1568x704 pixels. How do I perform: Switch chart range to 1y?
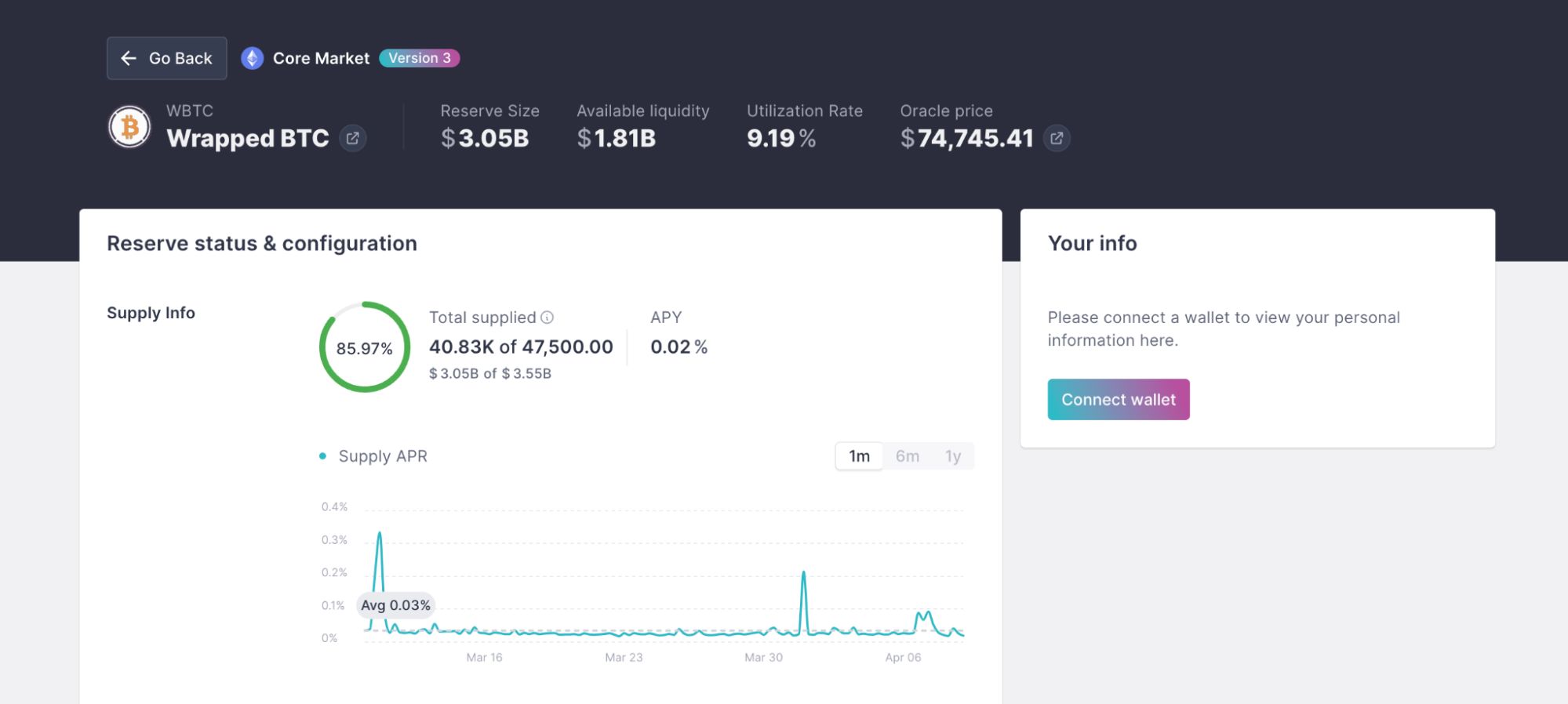click(952, 456)
